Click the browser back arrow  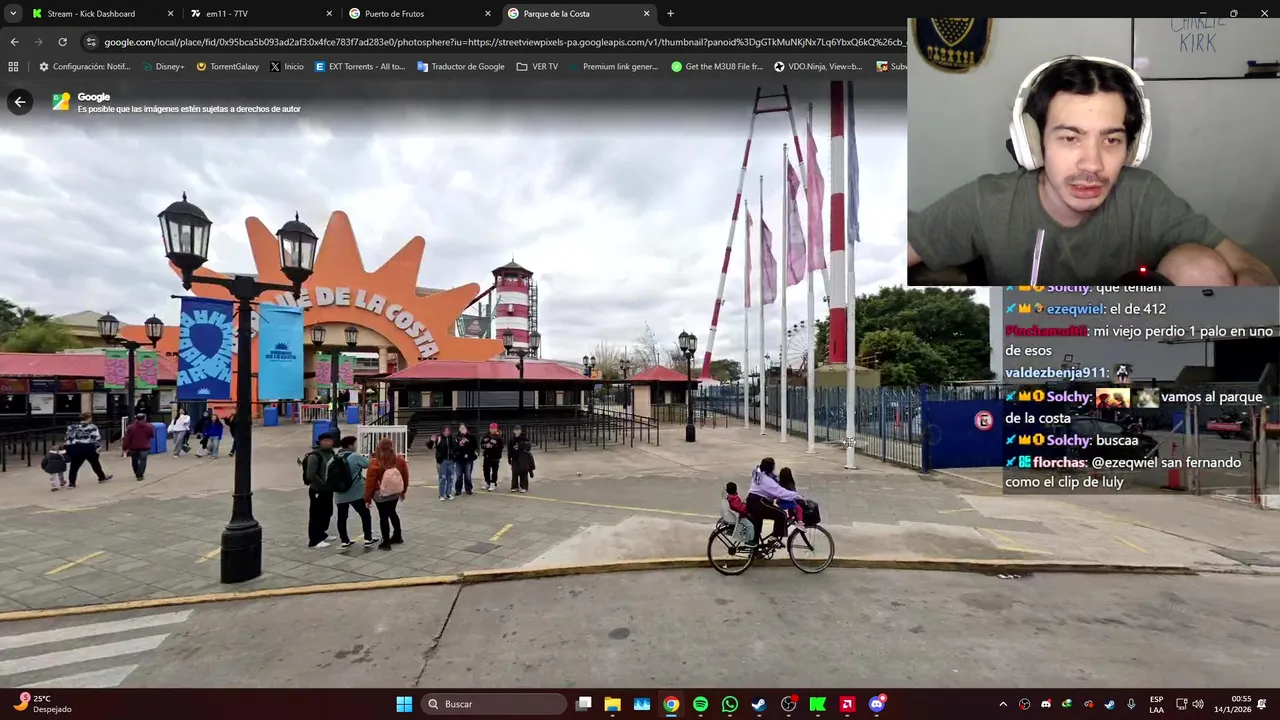(x=14, y=42)
